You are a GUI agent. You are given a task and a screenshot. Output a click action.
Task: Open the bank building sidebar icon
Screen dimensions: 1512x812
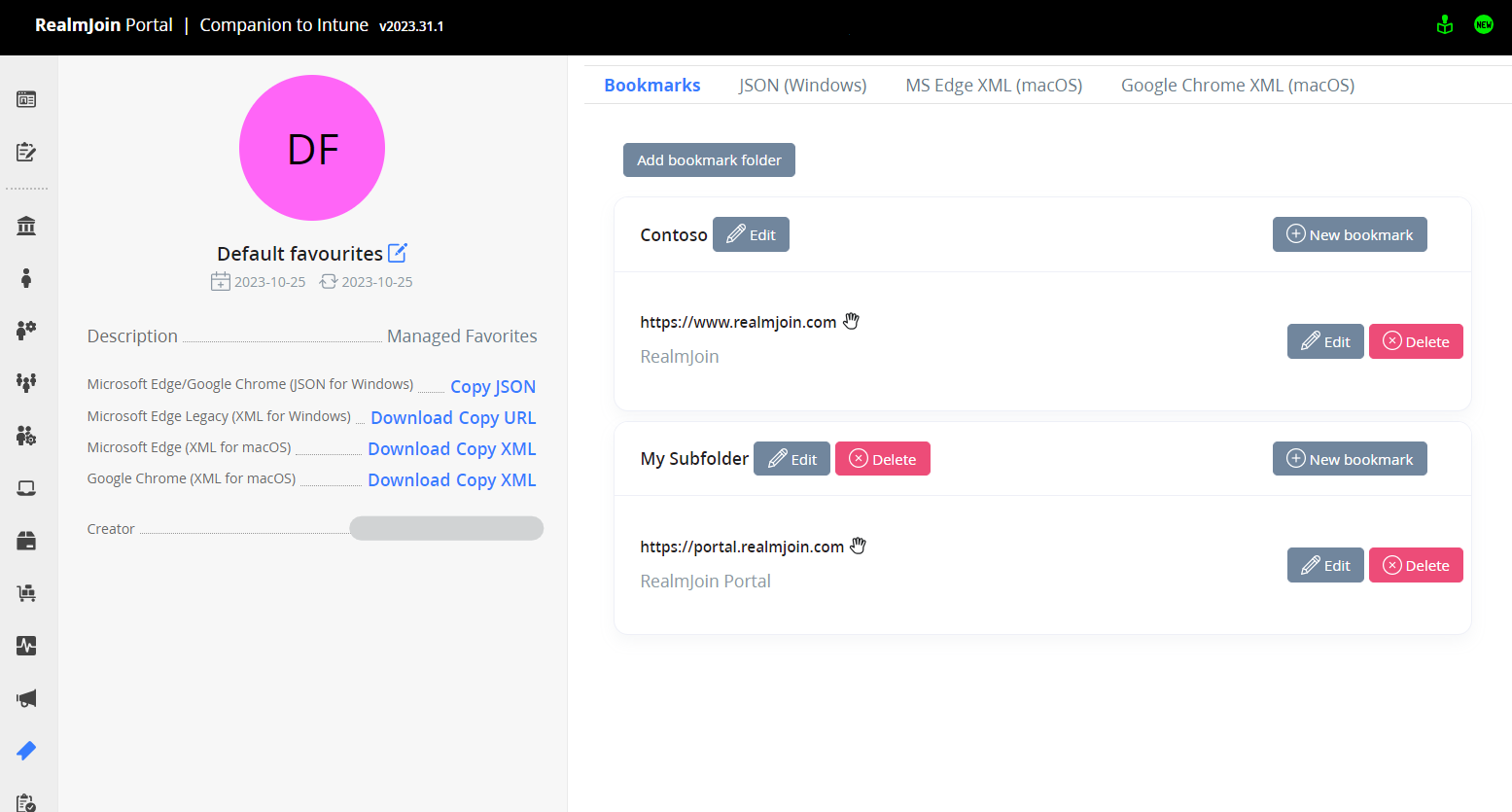26,227
